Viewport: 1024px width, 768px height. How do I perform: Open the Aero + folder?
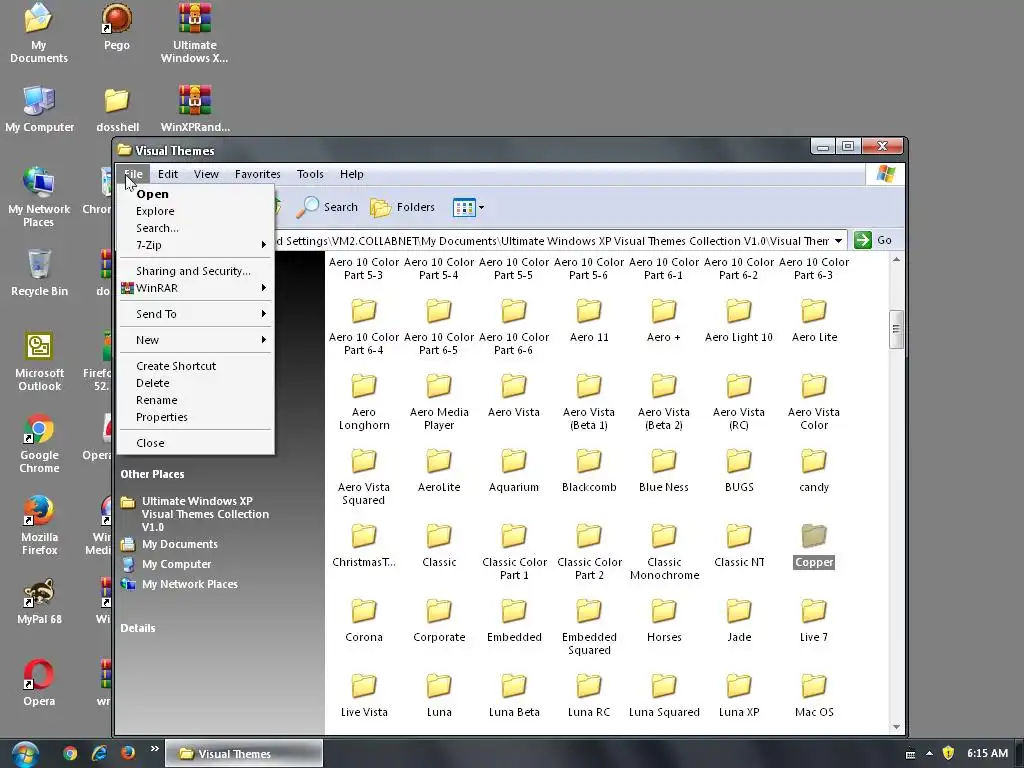[x=664, y=321]
